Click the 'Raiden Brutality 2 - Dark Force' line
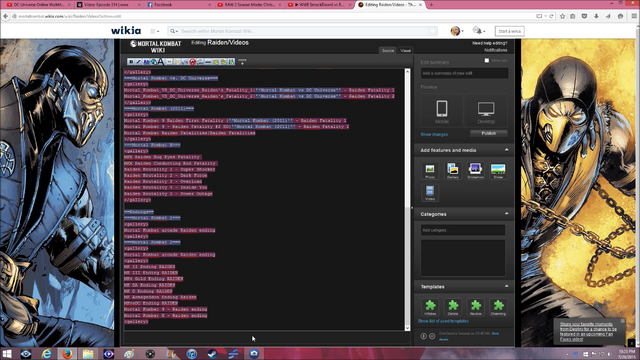This screenshot has height=360, width=640. coord(166,175)
